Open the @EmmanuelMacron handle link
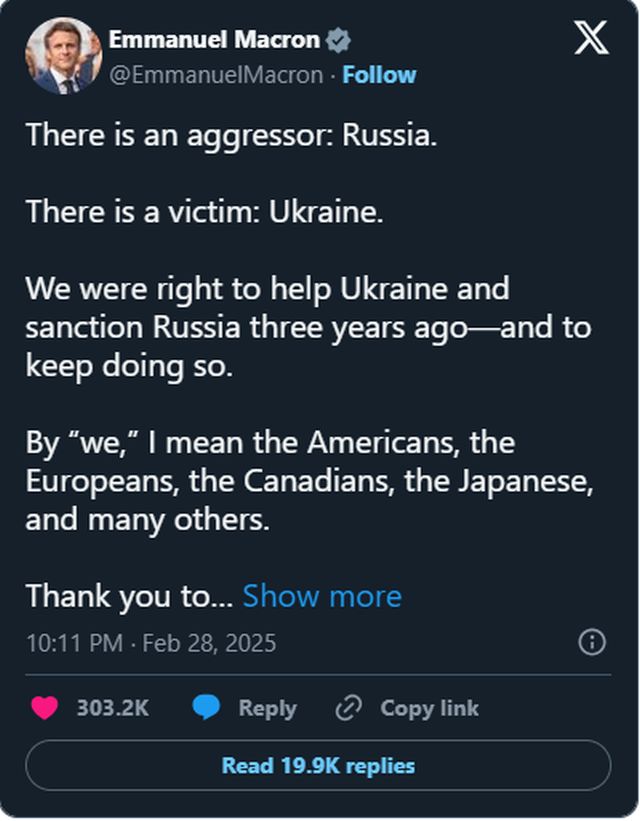This screenshot has width=640, height=821. pos(216,75)
